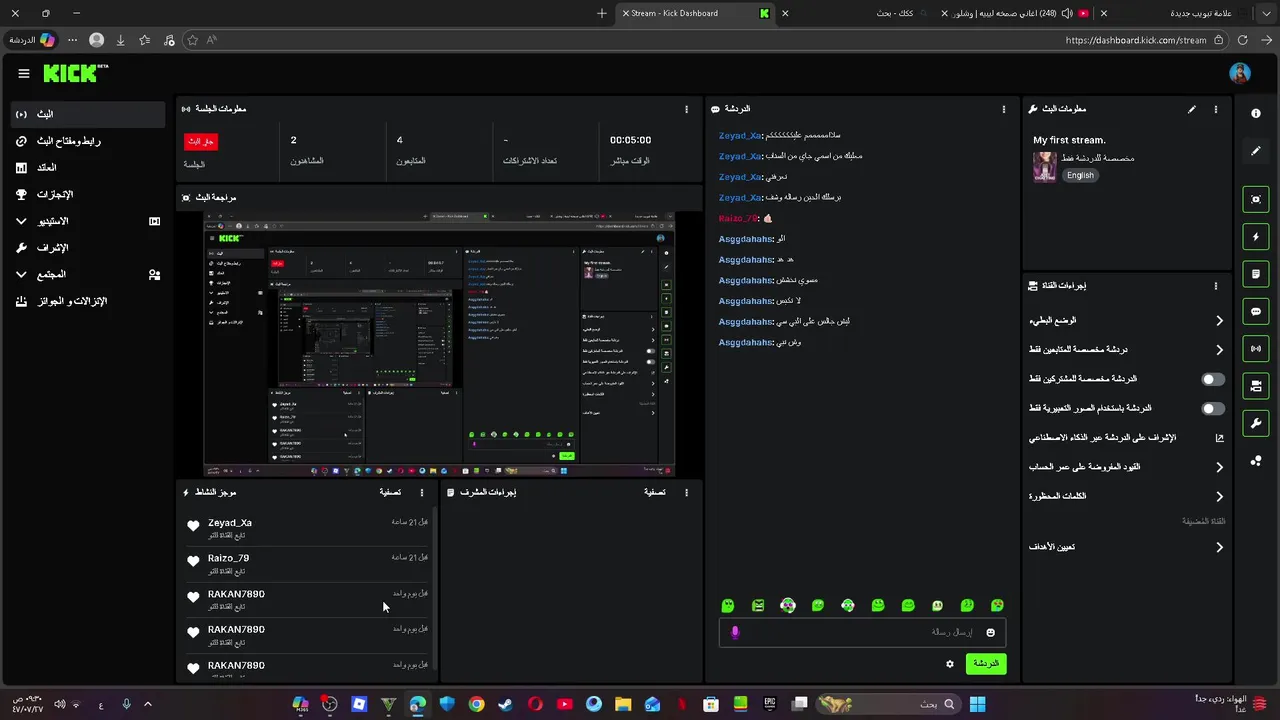Viewport: 1280px width, 720px height.
Task: Click the activity feed filter button
Action: (x=390, y=492)
